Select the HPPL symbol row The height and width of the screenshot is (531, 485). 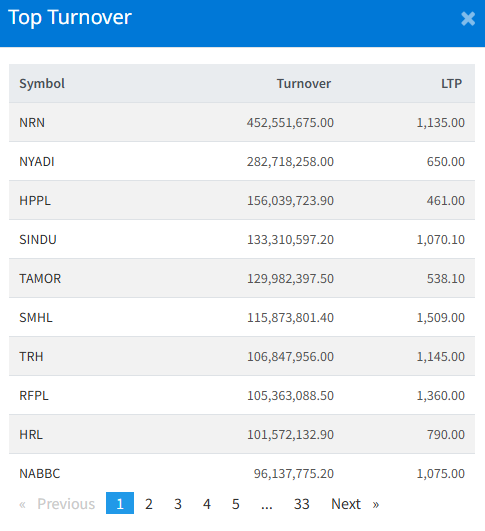pyautogui.click(x=242, y=200)
